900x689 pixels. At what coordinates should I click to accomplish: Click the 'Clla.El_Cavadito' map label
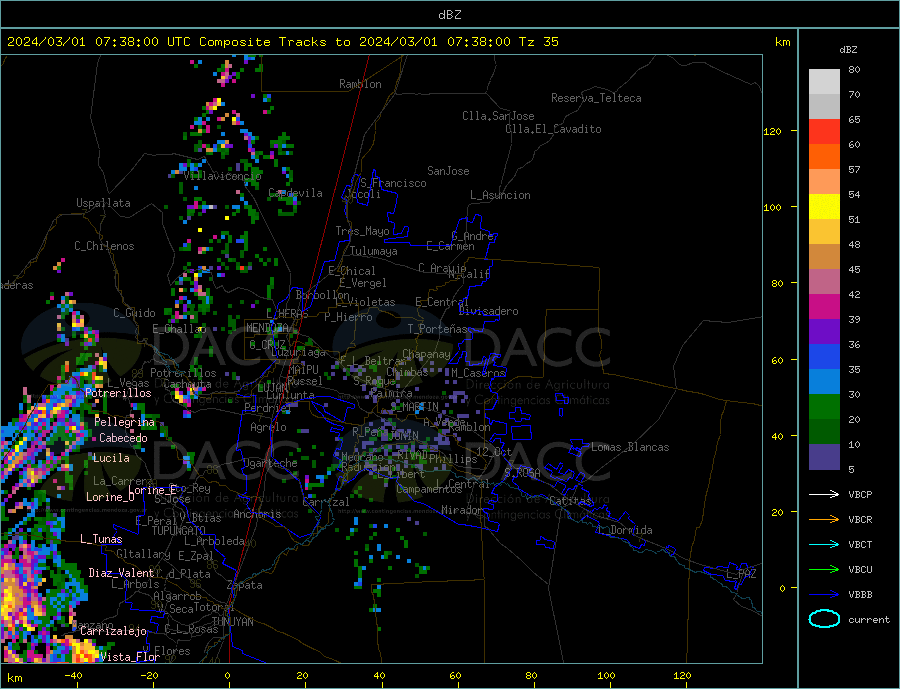point(553,129)
